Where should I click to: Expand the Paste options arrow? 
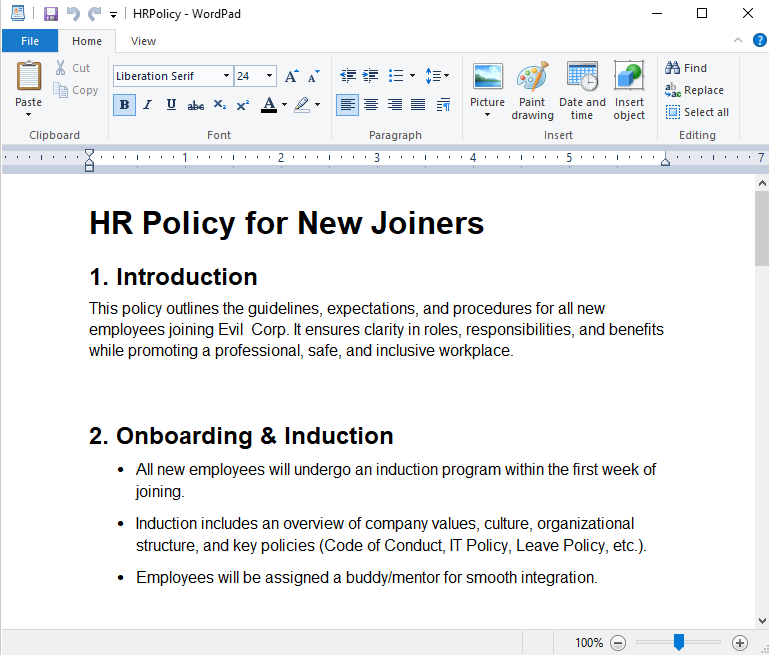point(28,115)
